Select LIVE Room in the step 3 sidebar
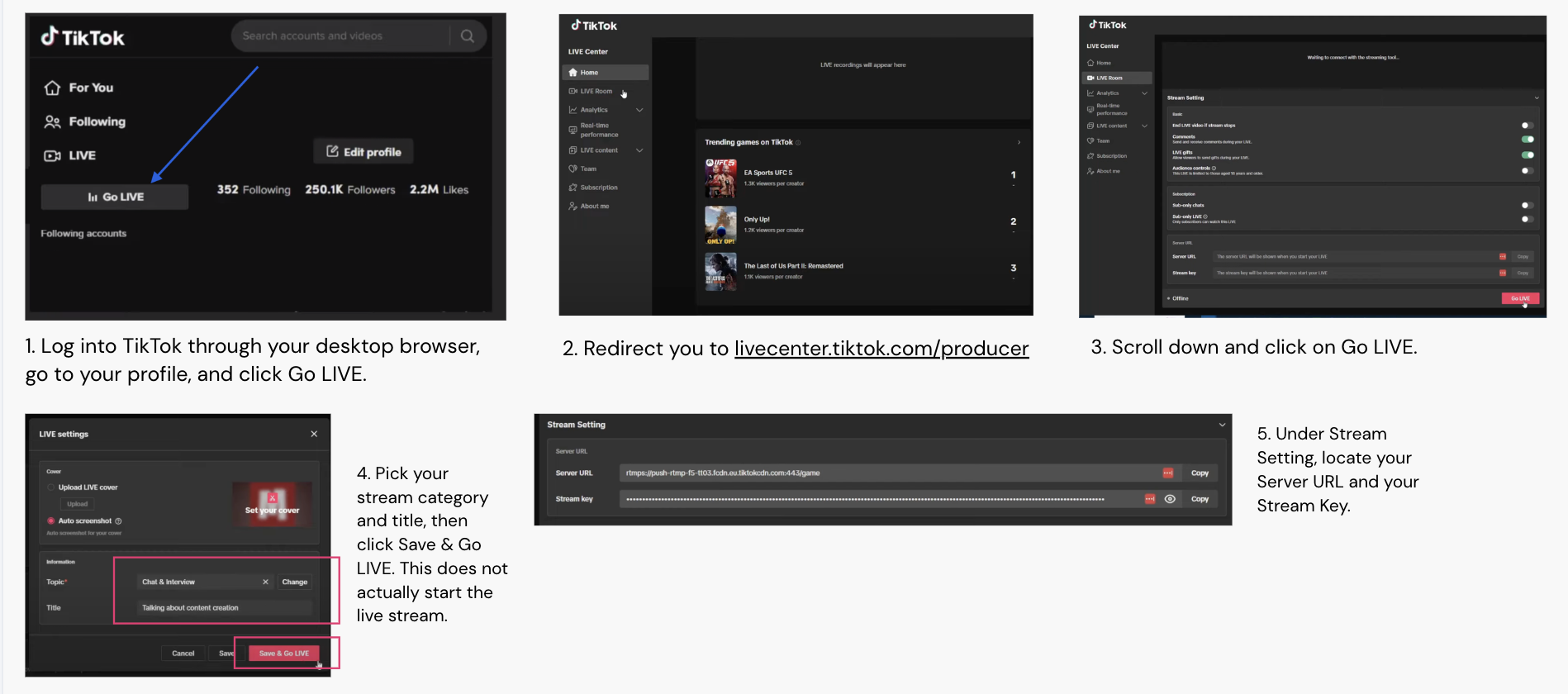 [1116, 78]
